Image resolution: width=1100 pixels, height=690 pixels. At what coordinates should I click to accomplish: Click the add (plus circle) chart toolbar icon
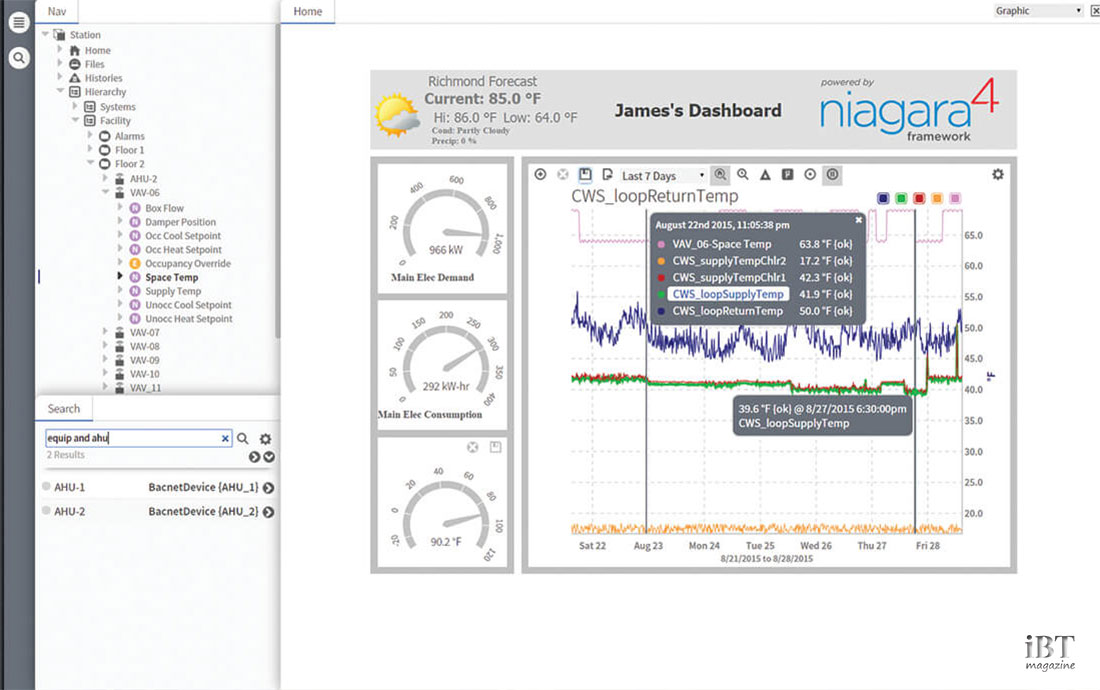(540, 174)
